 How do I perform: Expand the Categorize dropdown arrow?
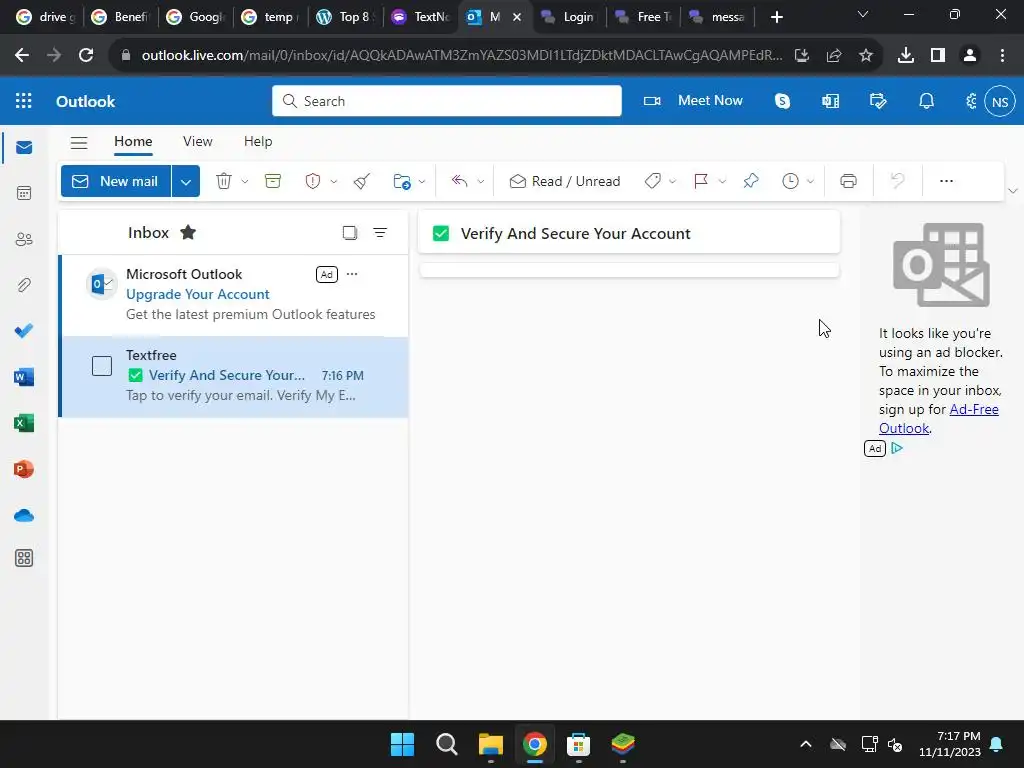click(672, 182)
